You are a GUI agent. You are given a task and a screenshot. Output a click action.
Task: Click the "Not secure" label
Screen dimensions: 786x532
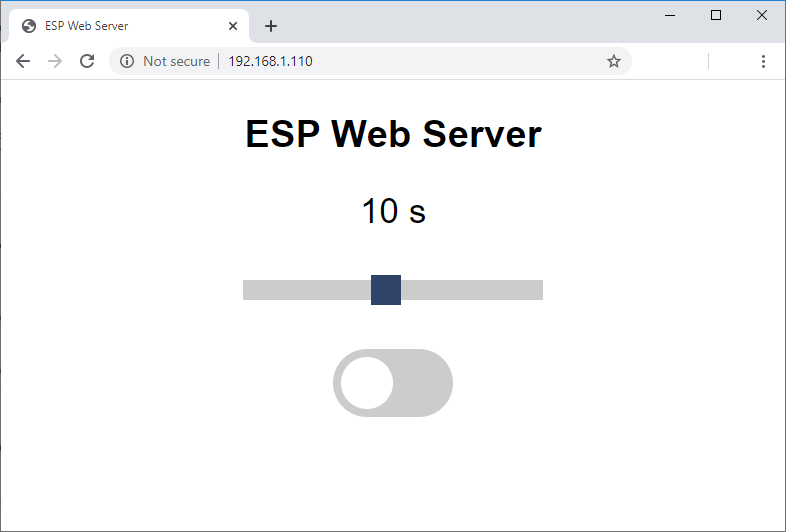[176, 61]
